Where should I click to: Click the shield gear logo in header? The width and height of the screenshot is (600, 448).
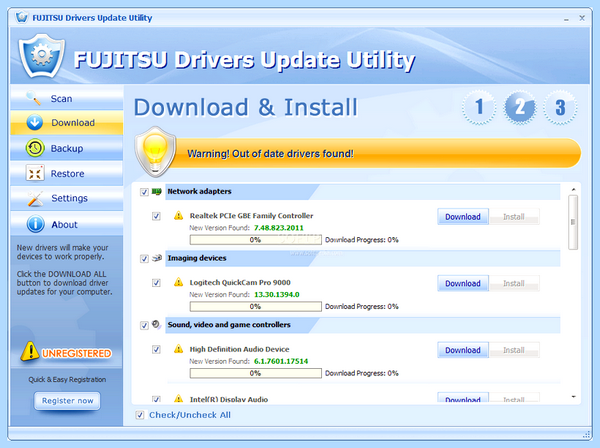[41, 56]
